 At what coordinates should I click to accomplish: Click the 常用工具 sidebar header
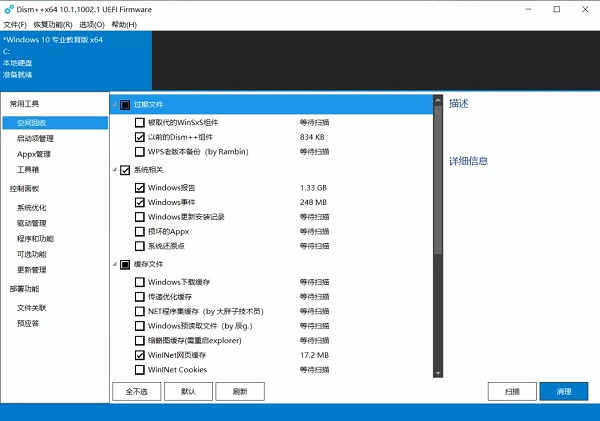(x=24, y=103)
